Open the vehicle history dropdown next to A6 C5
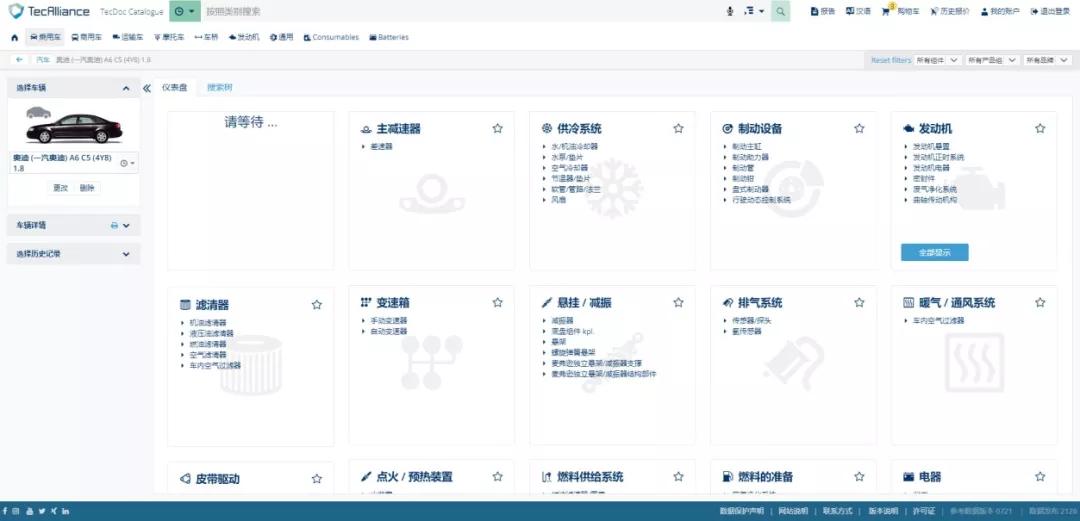Viewport: 1080px width, 521px height. tap(128, 163)
